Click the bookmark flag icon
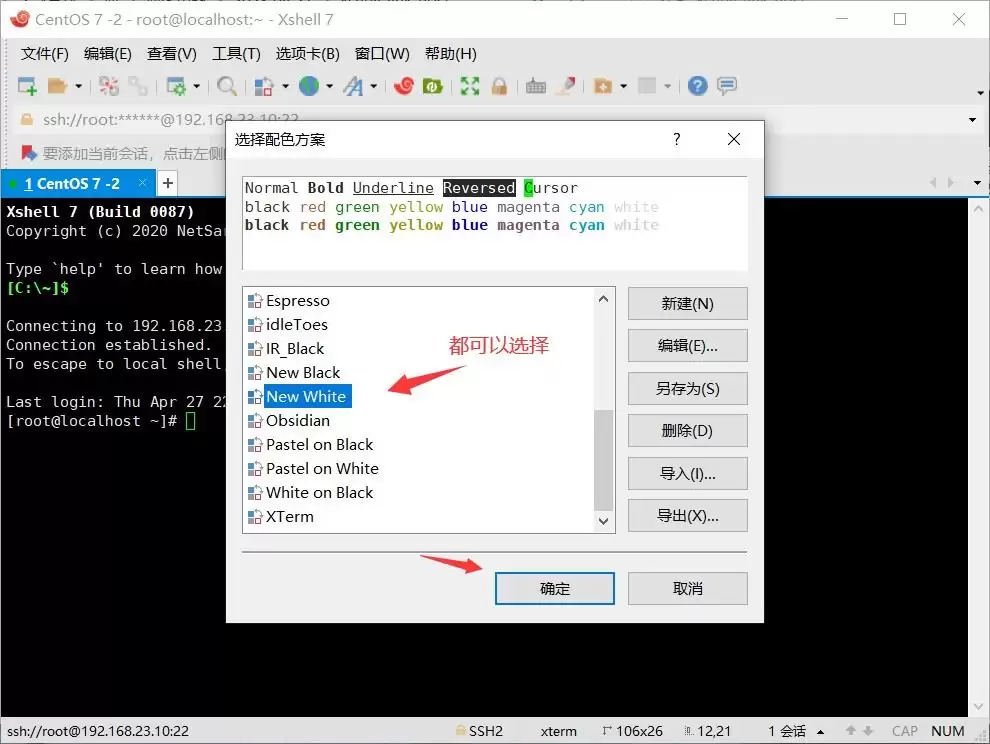990x744 pixels. tap(28, 153)
